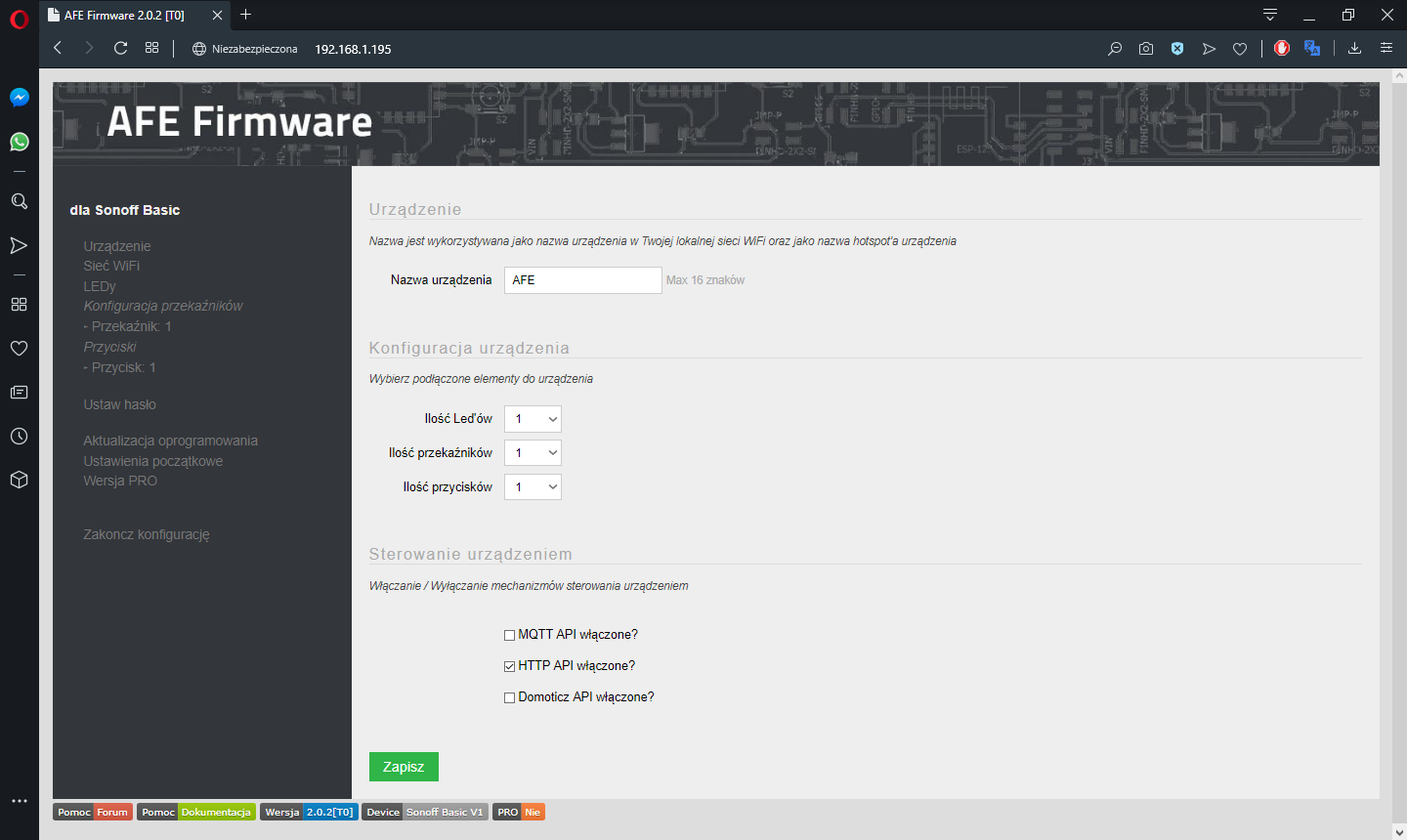Screen dimensions: 1407x840
Task: Take a snapshot with camera icon
Action: [x=1146, y=49]
